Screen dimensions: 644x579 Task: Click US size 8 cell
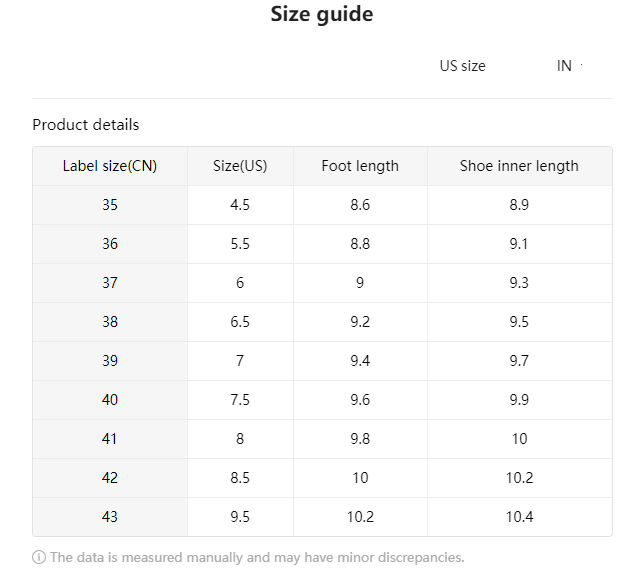240,439
